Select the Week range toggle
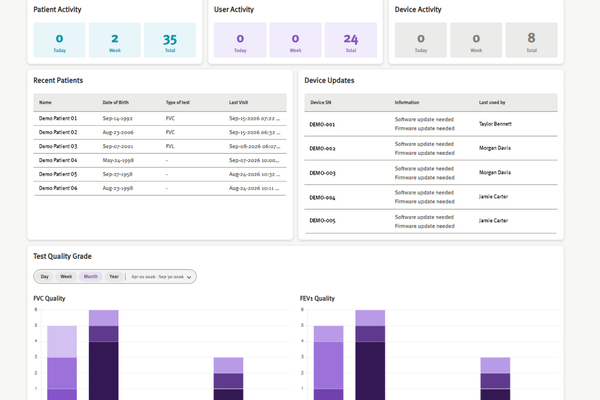This screenshot has width=600, height=400. (x=66, y=276)
